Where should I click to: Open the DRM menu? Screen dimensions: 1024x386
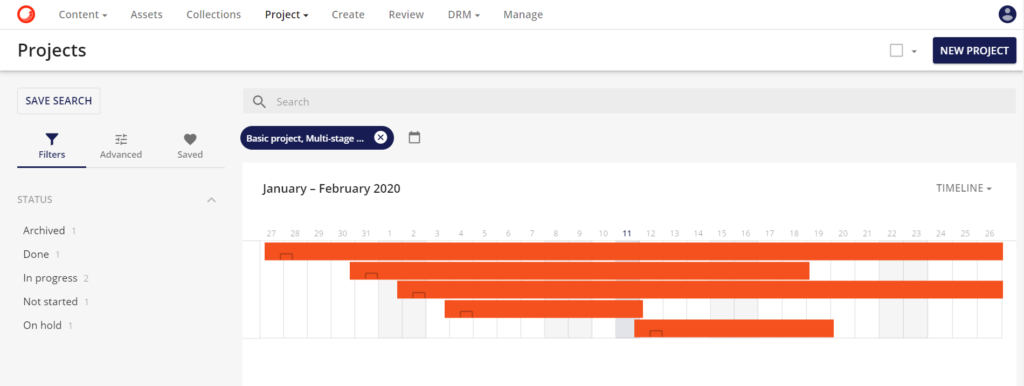coord(464,14)
